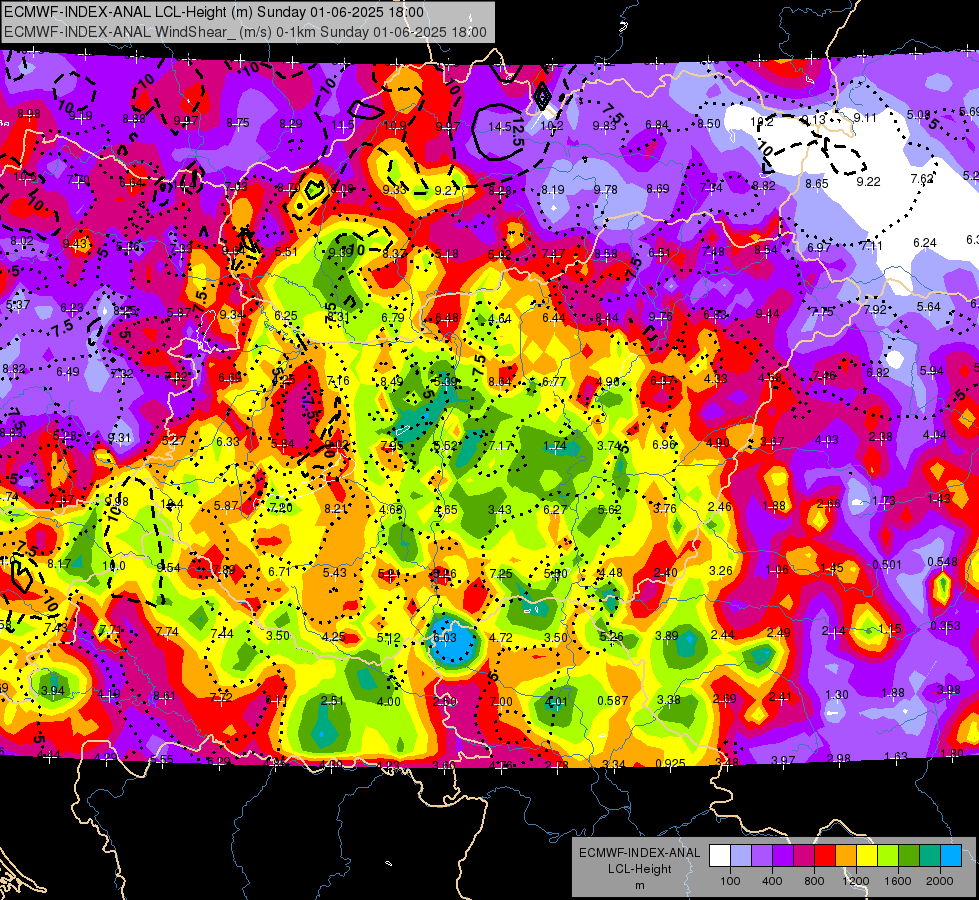Click the legend tick label 400
Screen dimensions: 979x900
772,881
